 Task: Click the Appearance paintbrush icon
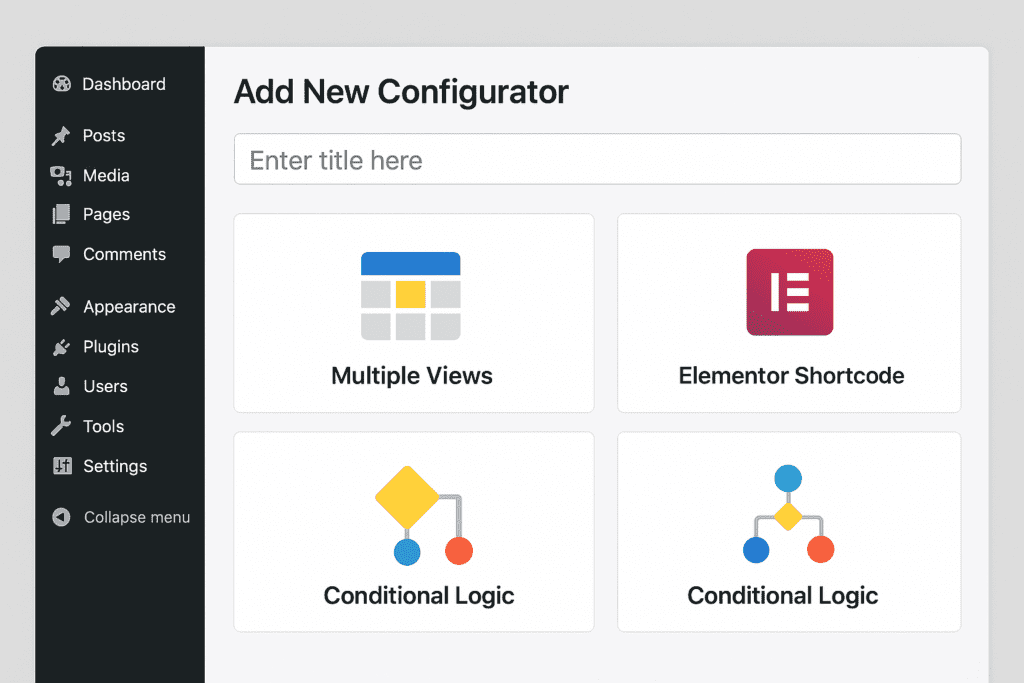62,307
